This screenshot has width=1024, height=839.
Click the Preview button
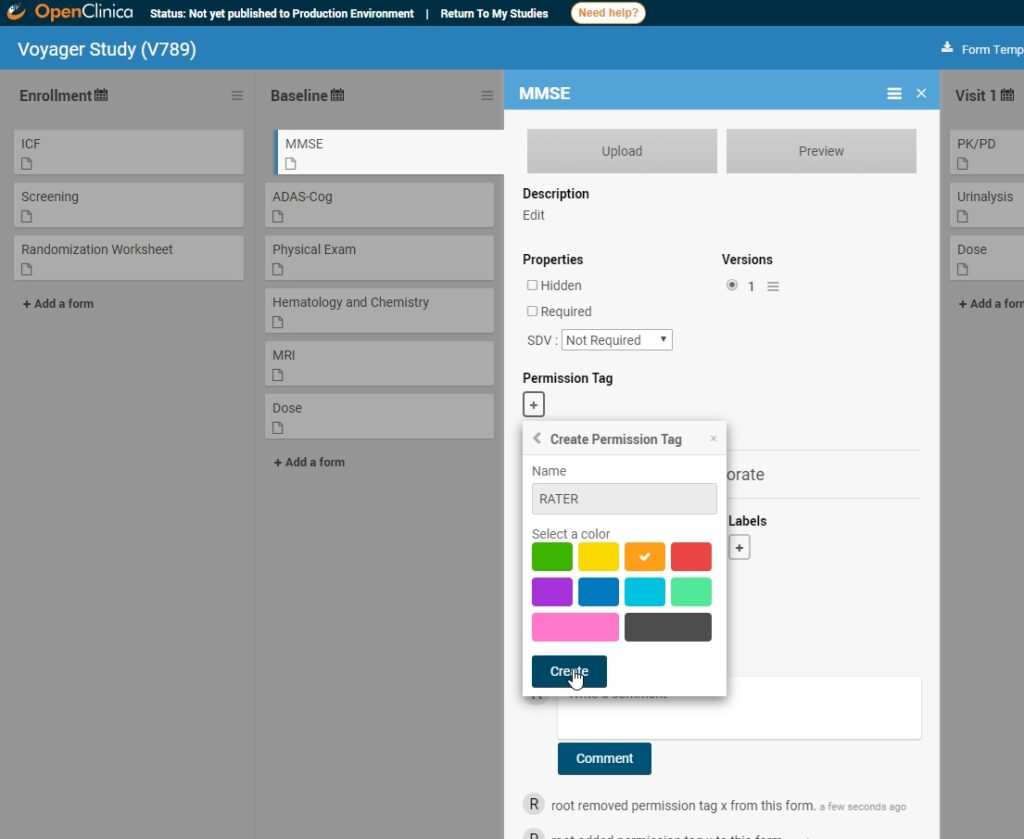(821, 151)
